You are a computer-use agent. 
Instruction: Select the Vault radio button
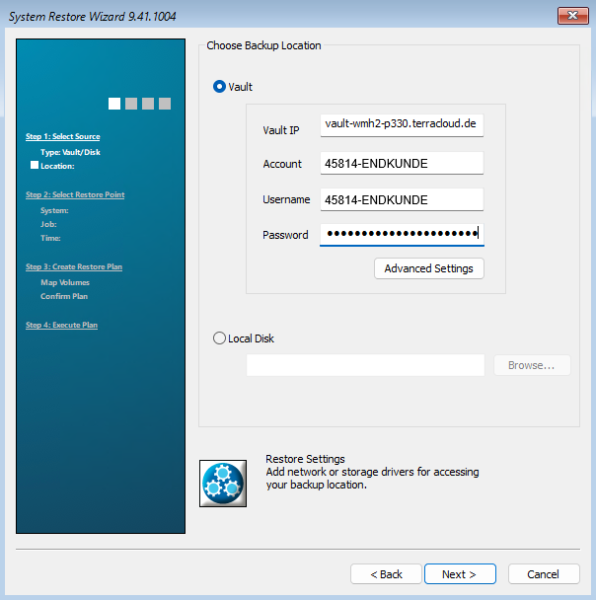pyautogui.click(x=219, y=86)
